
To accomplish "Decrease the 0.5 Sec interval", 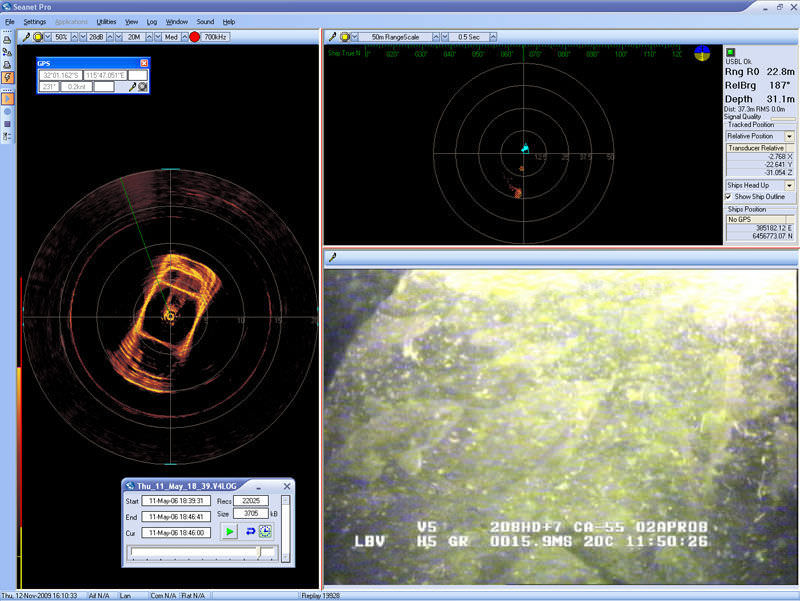I will click(445, 37).
